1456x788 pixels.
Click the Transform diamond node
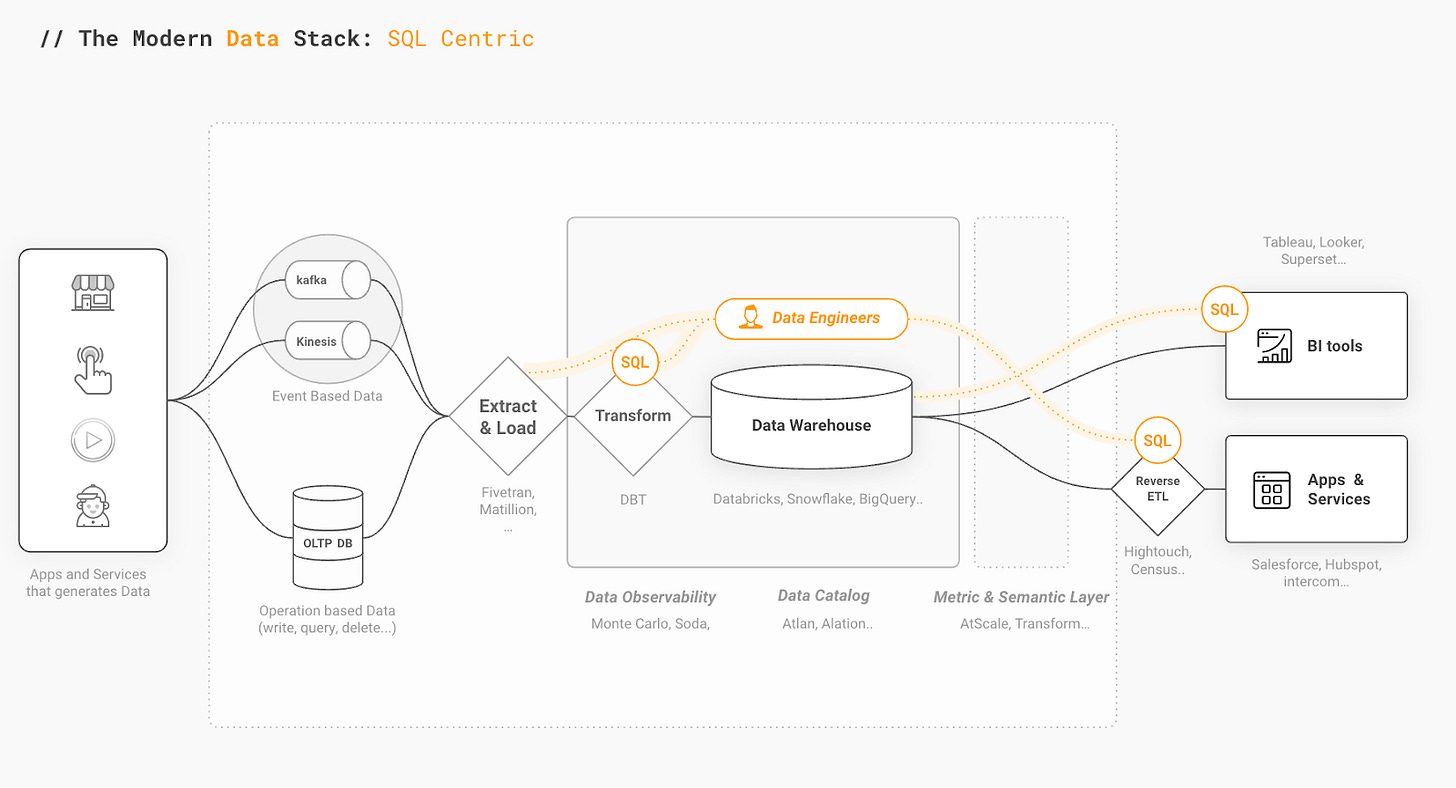pyautogui.click(x=633, y=416)
